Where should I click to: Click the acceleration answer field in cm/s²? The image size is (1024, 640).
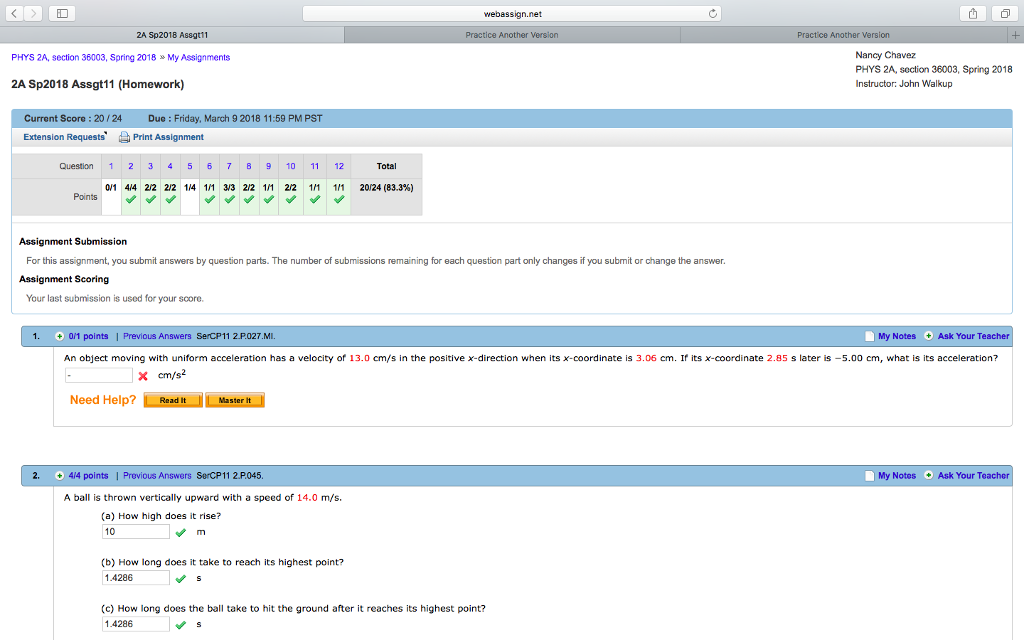(x=99, y=376)
